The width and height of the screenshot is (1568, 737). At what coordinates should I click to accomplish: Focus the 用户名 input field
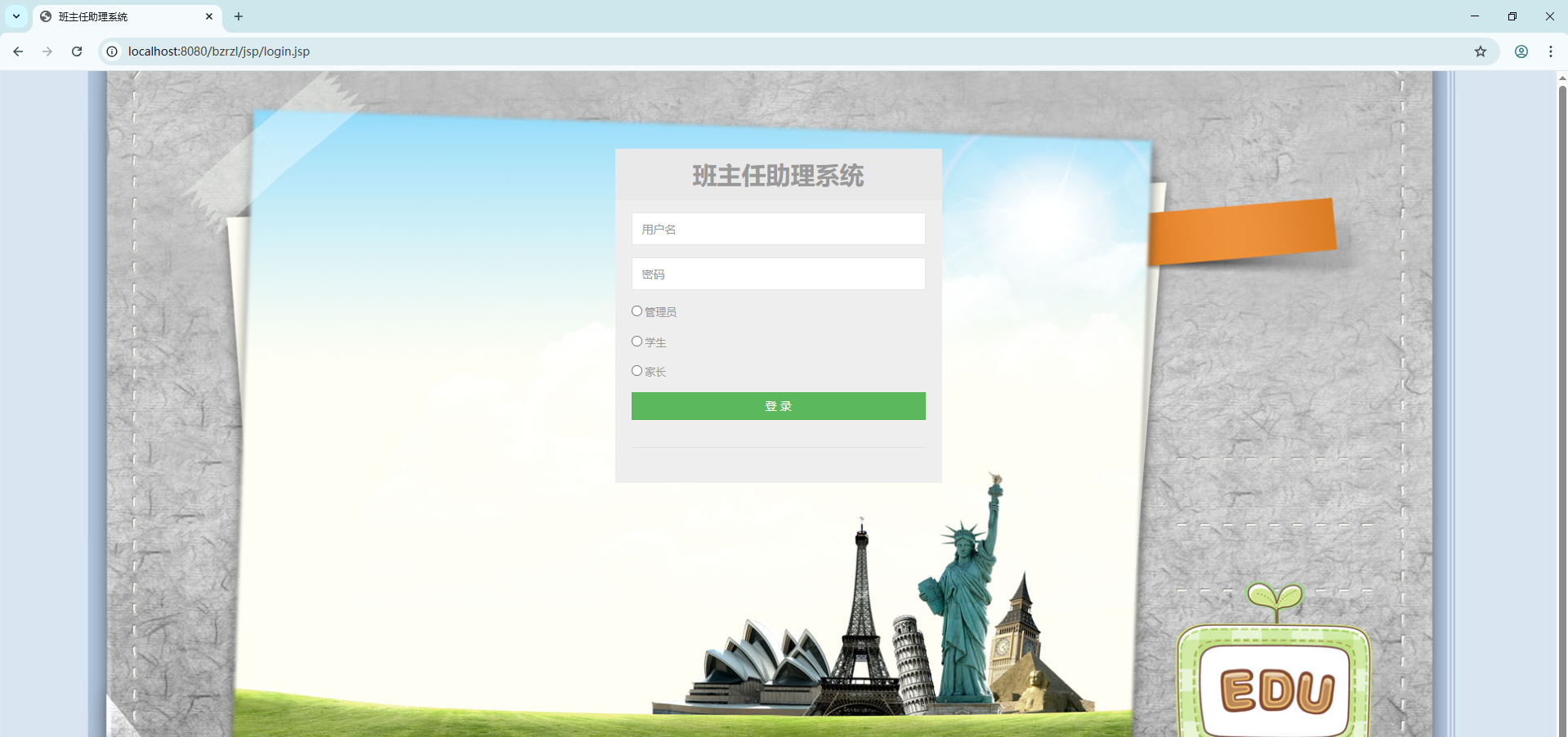pos(778,229)
